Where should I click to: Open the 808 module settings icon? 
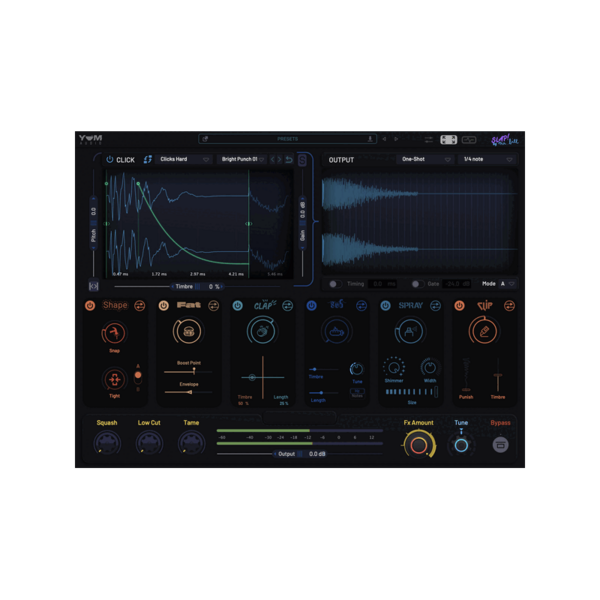click(361, 305)
